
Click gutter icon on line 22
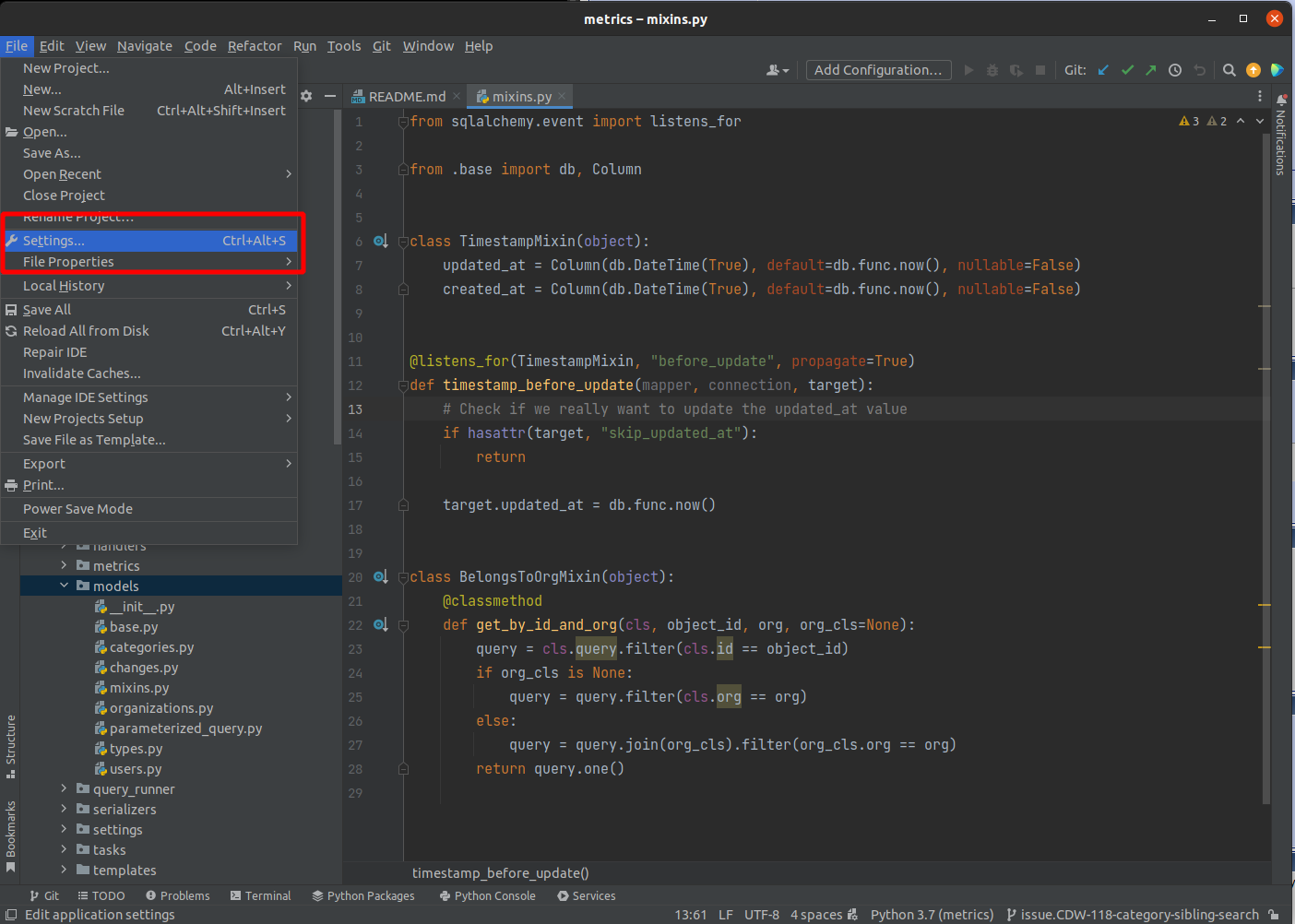(380, 625)
